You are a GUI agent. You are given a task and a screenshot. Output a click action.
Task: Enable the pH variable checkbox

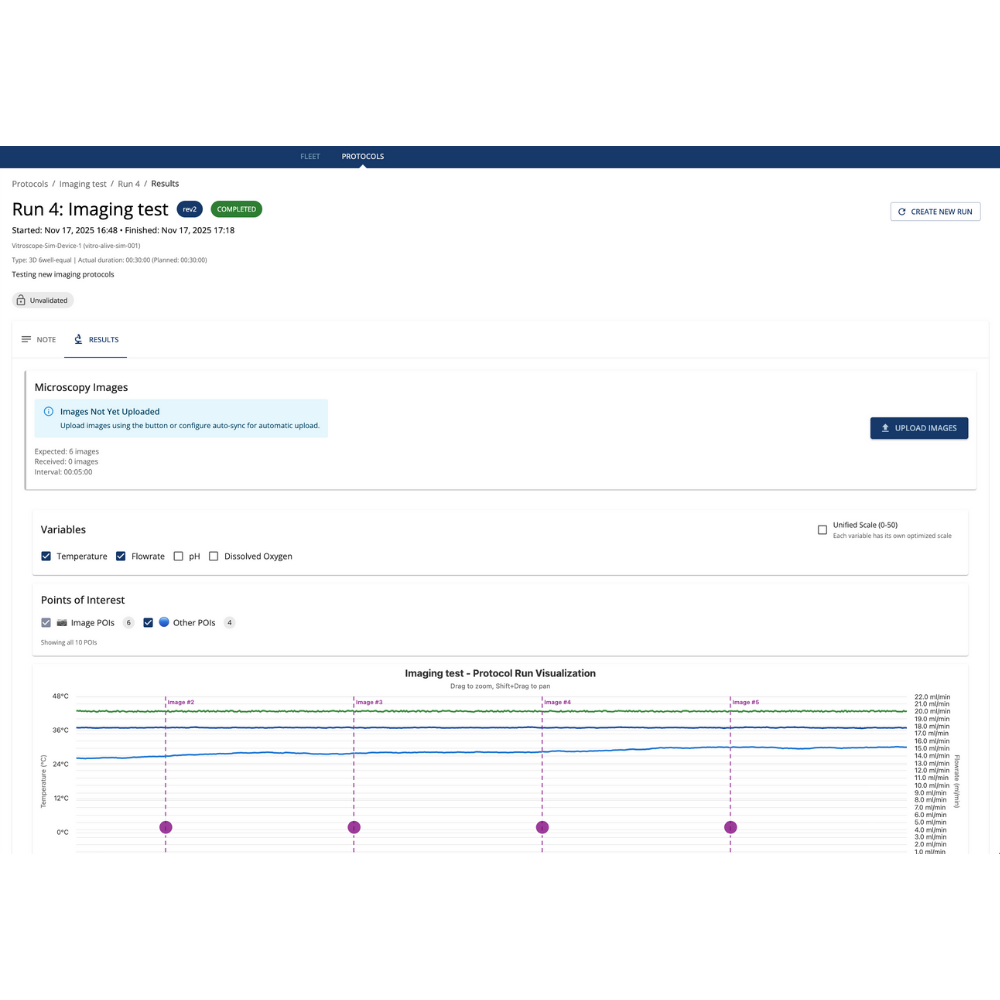pos(178,556)
